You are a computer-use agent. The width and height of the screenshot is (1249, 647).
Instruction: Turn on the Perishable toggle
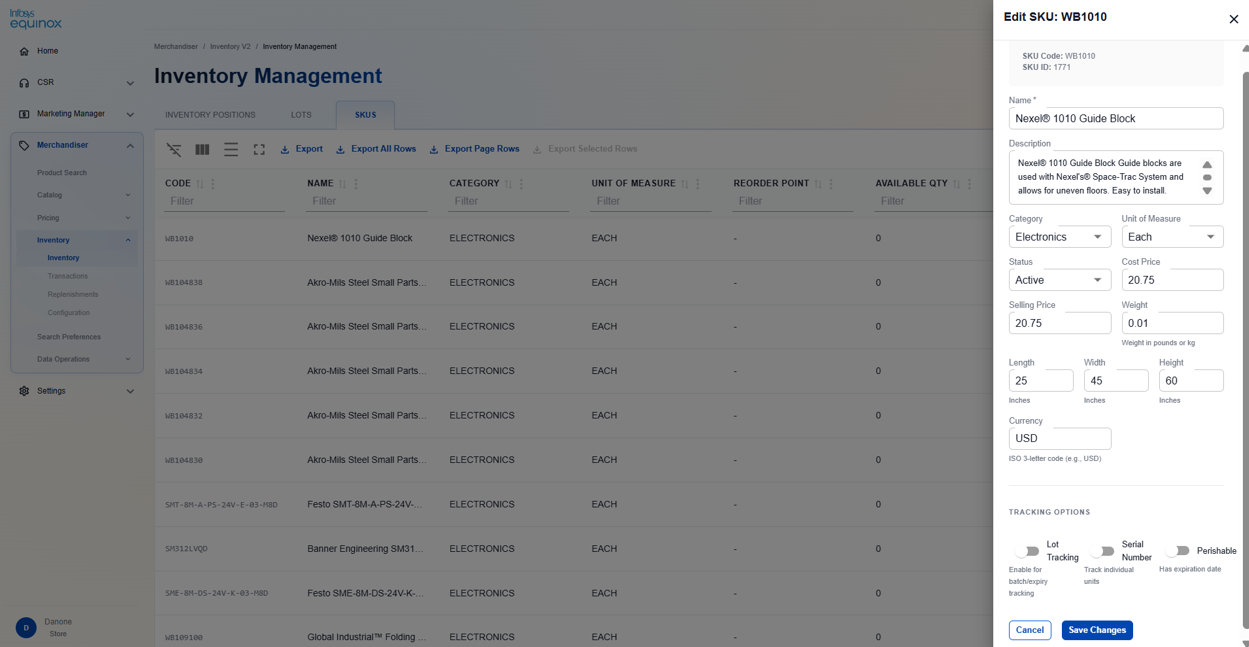[1177, 551]
